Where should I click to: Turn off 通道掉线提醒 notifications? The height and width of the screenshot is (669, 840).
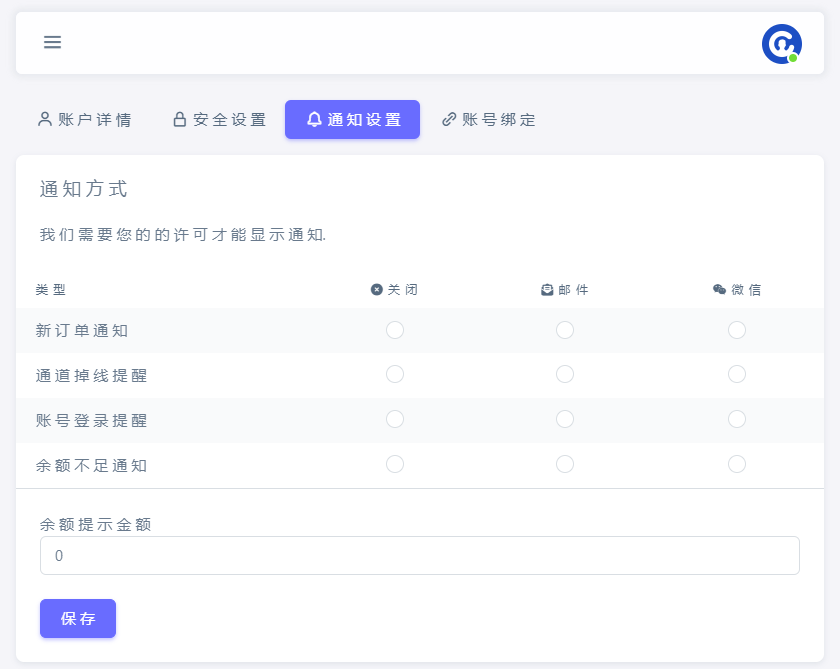tap(395, 374)
